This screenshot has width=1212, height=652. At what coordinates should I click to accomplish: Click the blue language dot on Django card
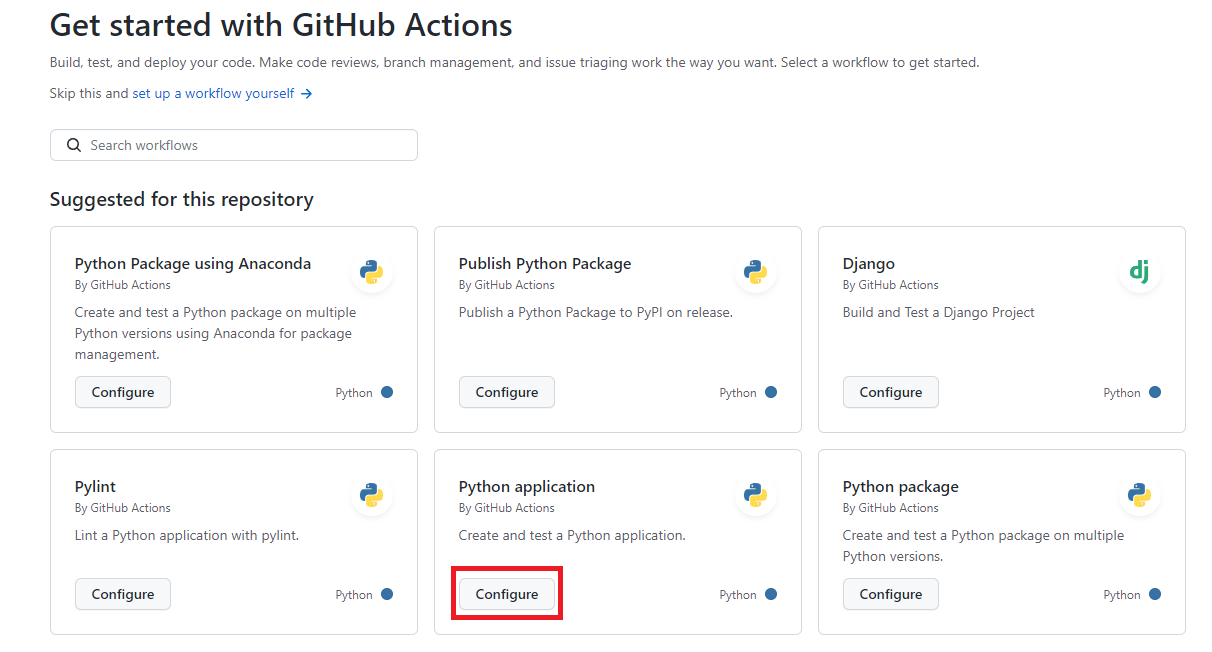coord(1155,392)
